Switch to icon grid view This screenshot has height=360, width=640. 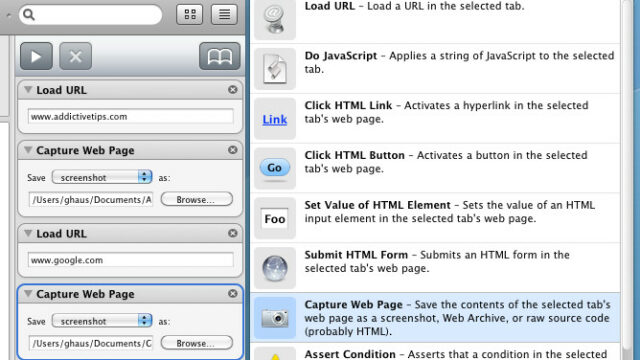point(189,15)
